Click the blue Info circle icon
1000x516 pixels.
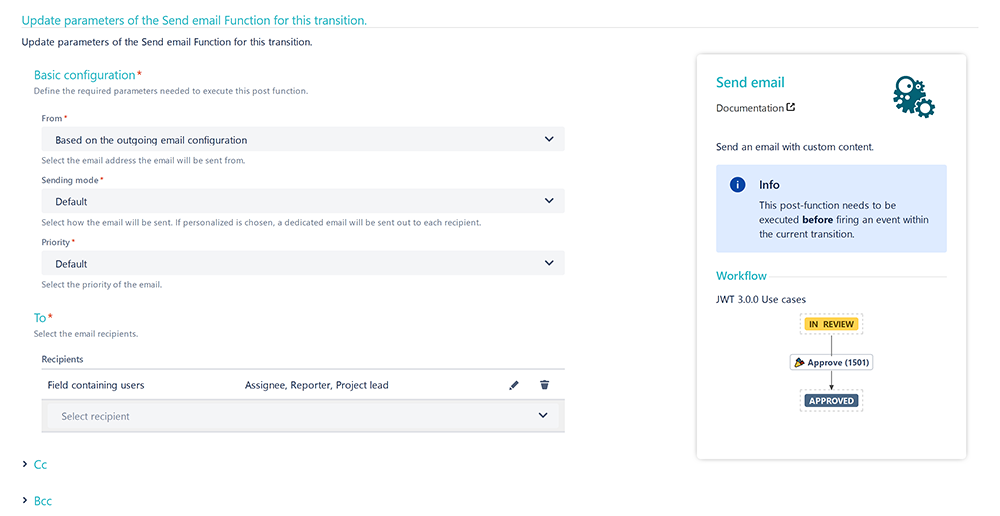coord(737,185)
